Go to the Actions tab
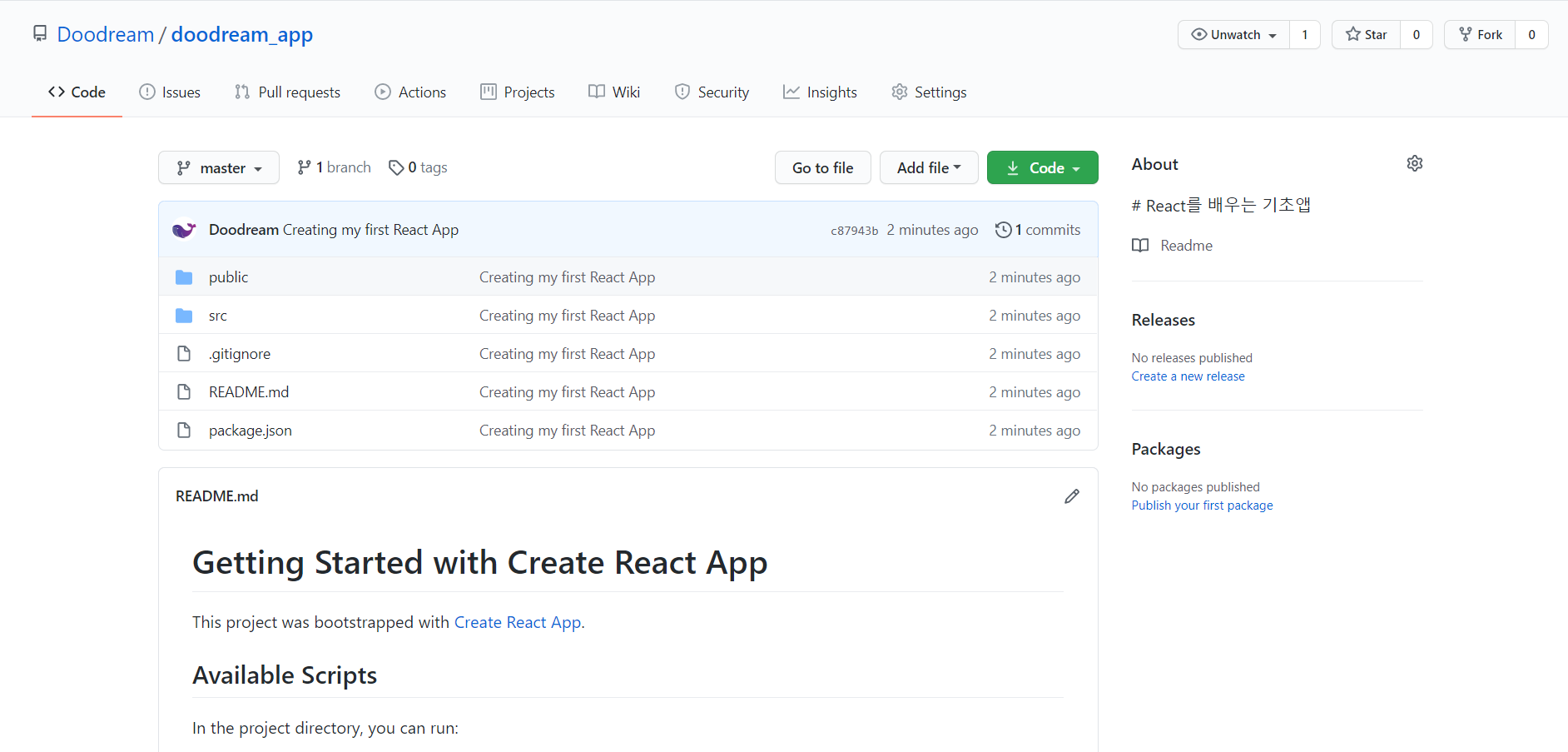1568x752 pixels. tap(410, 92)
